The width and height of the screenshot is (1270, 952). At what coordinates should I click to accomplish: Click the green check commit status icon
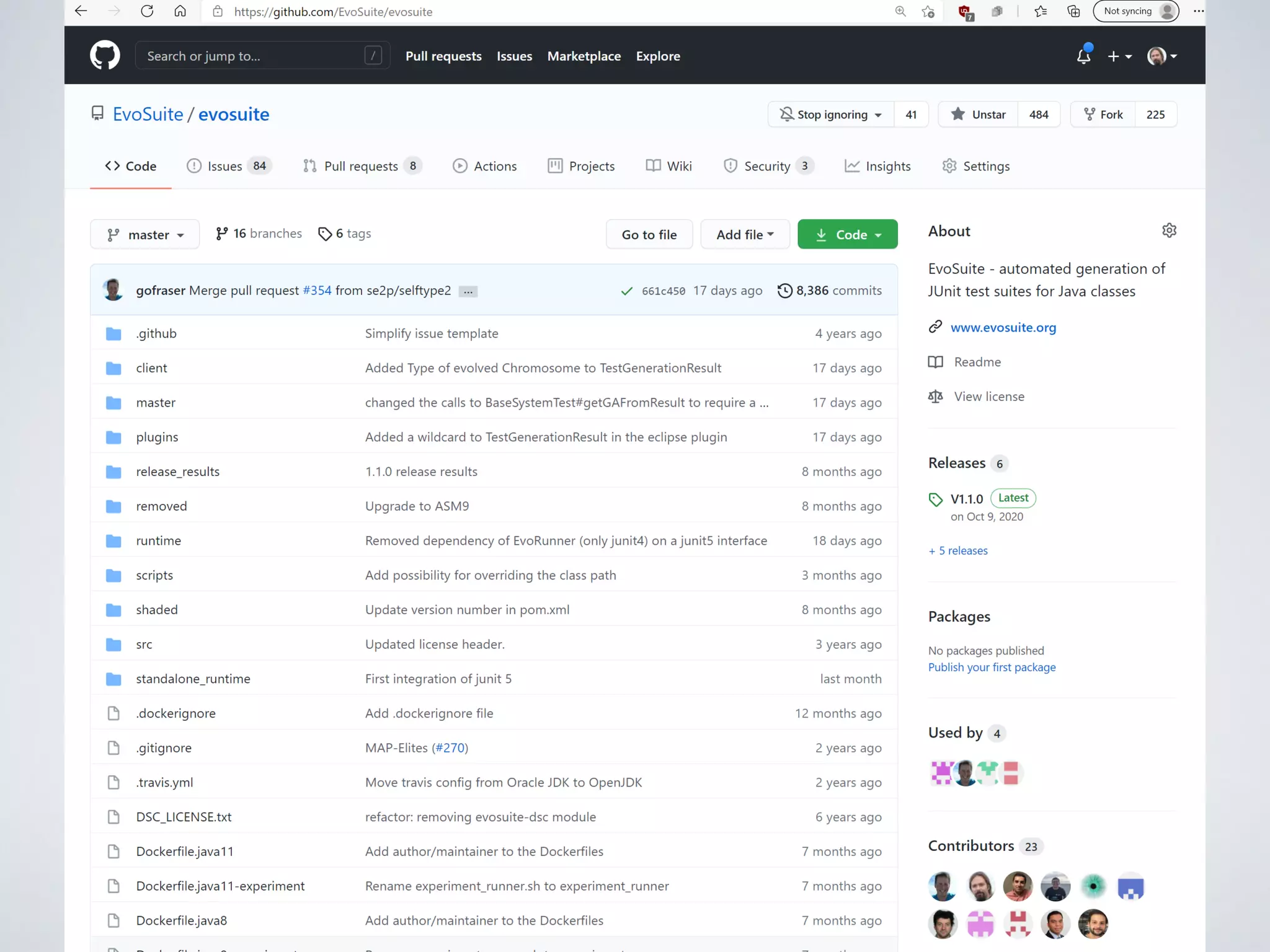coord(627,291)
